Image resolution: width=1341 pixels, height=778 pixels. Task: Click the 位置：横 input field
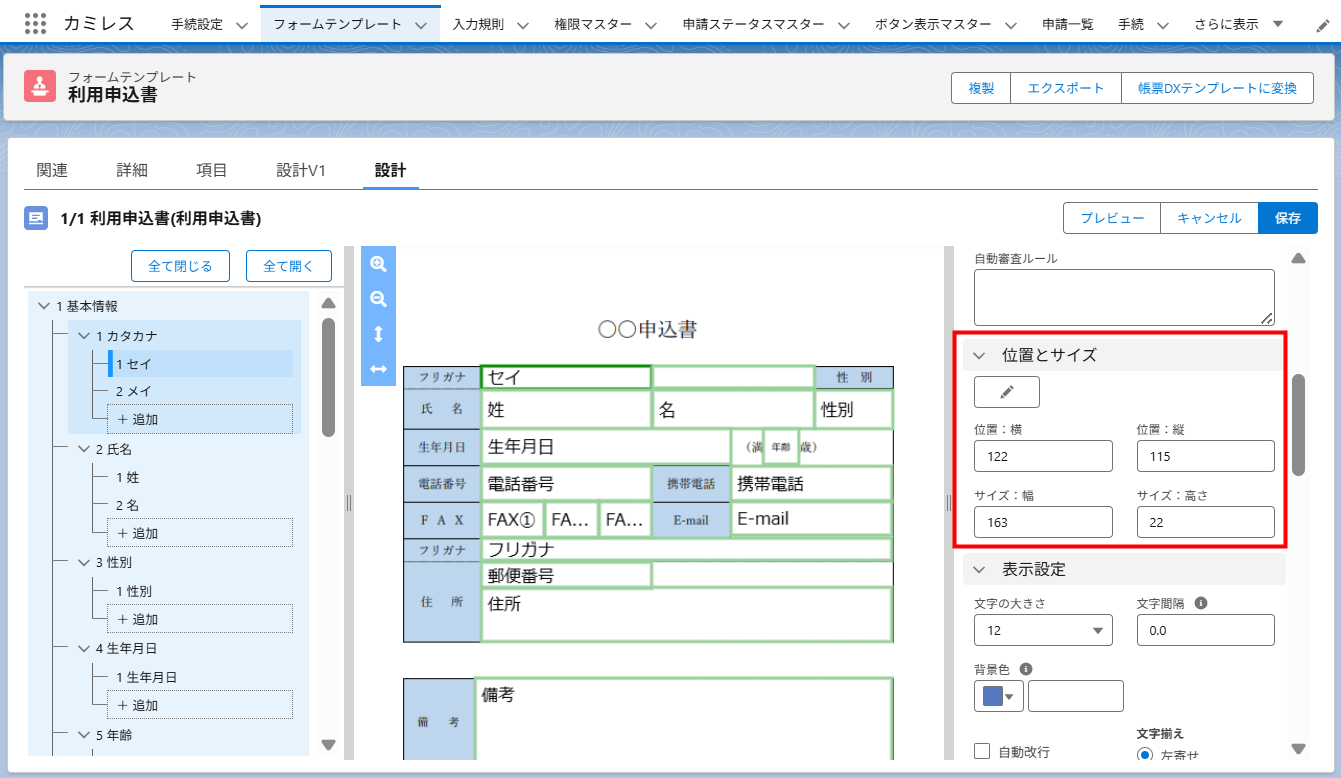pos(1043,456)
